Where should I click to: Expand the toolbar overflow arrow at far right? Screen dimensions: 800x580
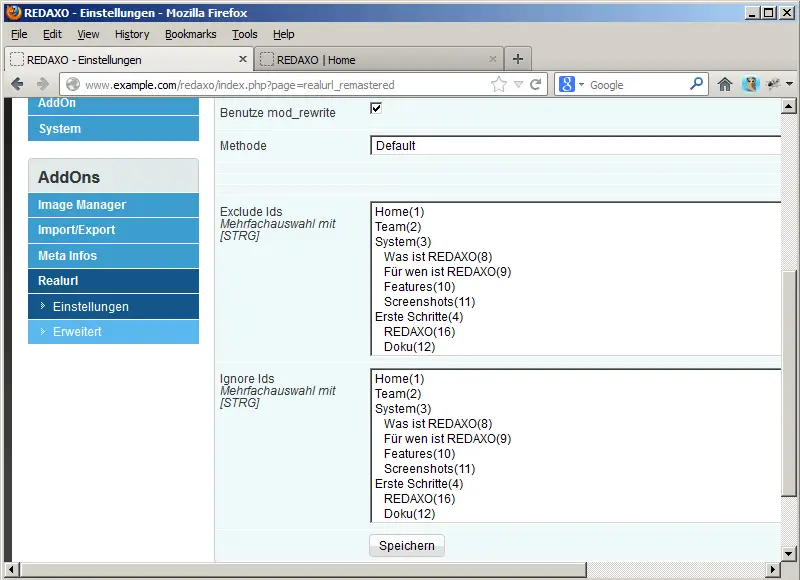(x=789, y=84)
